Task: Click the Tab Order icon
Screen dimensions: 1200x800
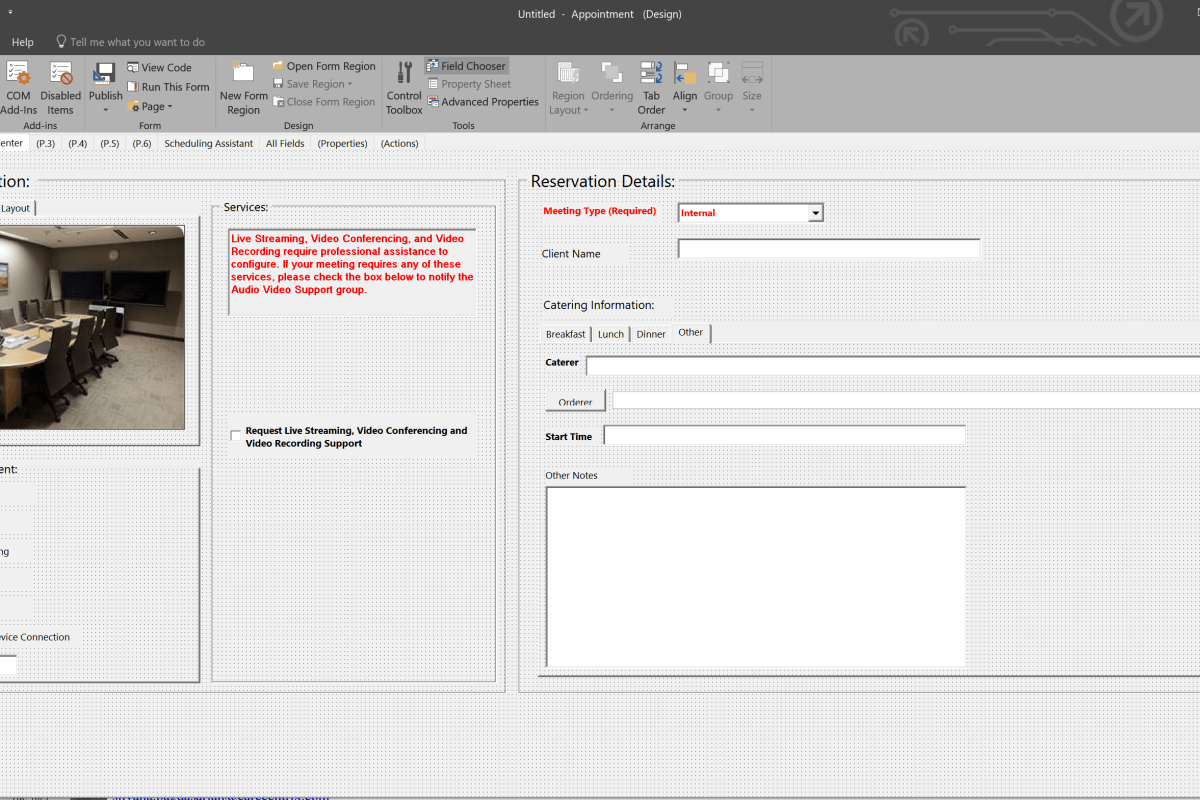Action: (651, 88)
